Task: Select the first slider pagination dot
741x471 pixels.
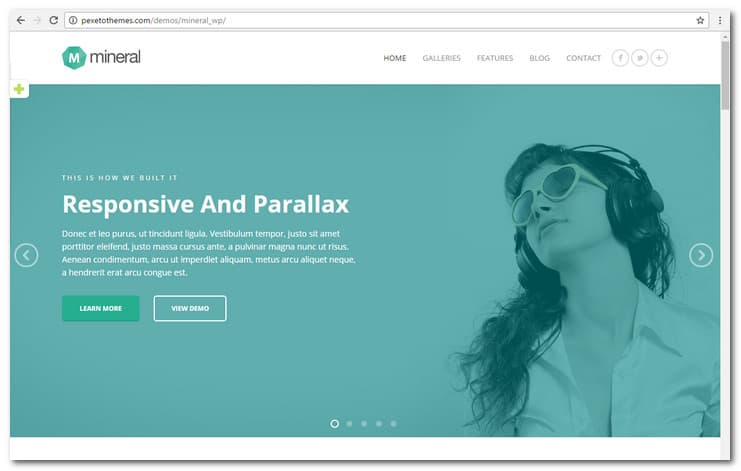Action: [334, 424]
